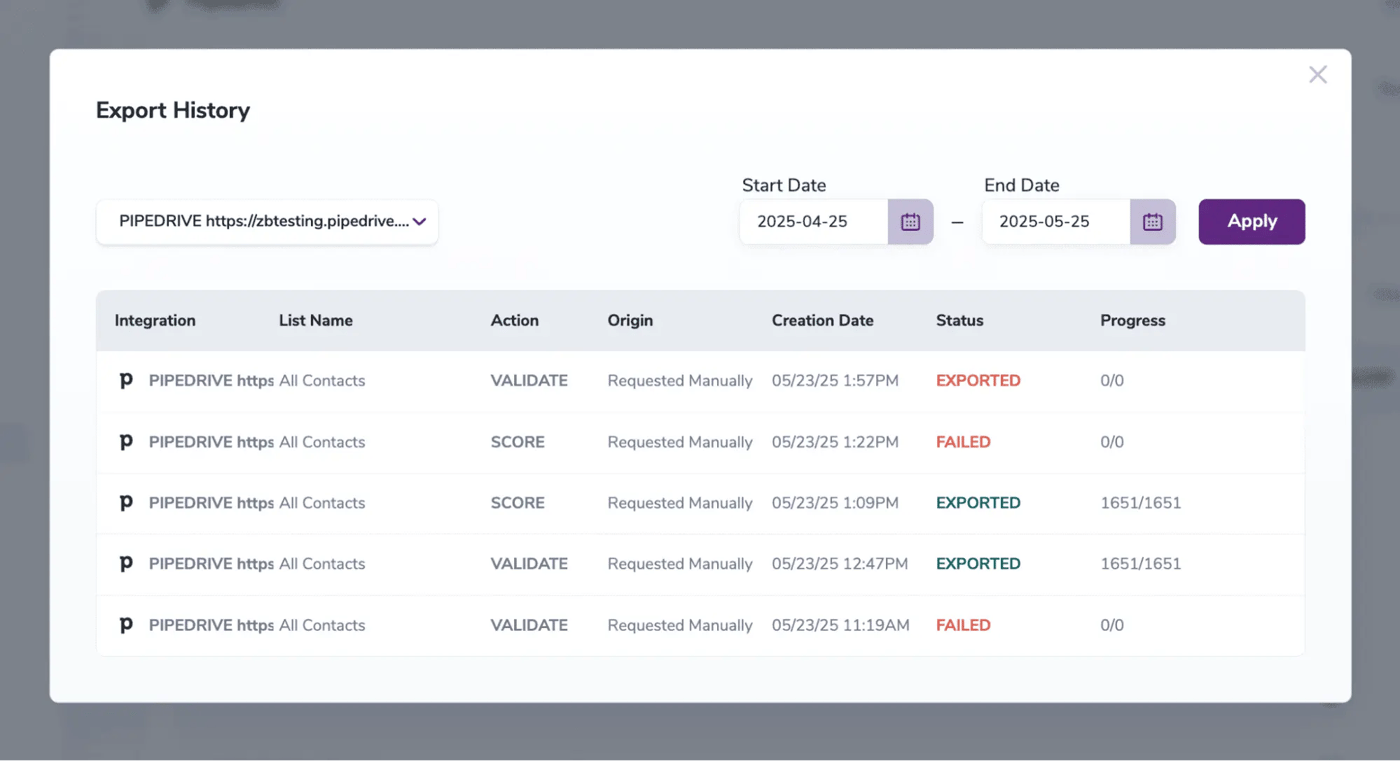This screenshot has width=1400, height=761.
Task: Click the red EXPORTED status at 1:57PM
Action: pyautogui.click(x=978, y=381)
